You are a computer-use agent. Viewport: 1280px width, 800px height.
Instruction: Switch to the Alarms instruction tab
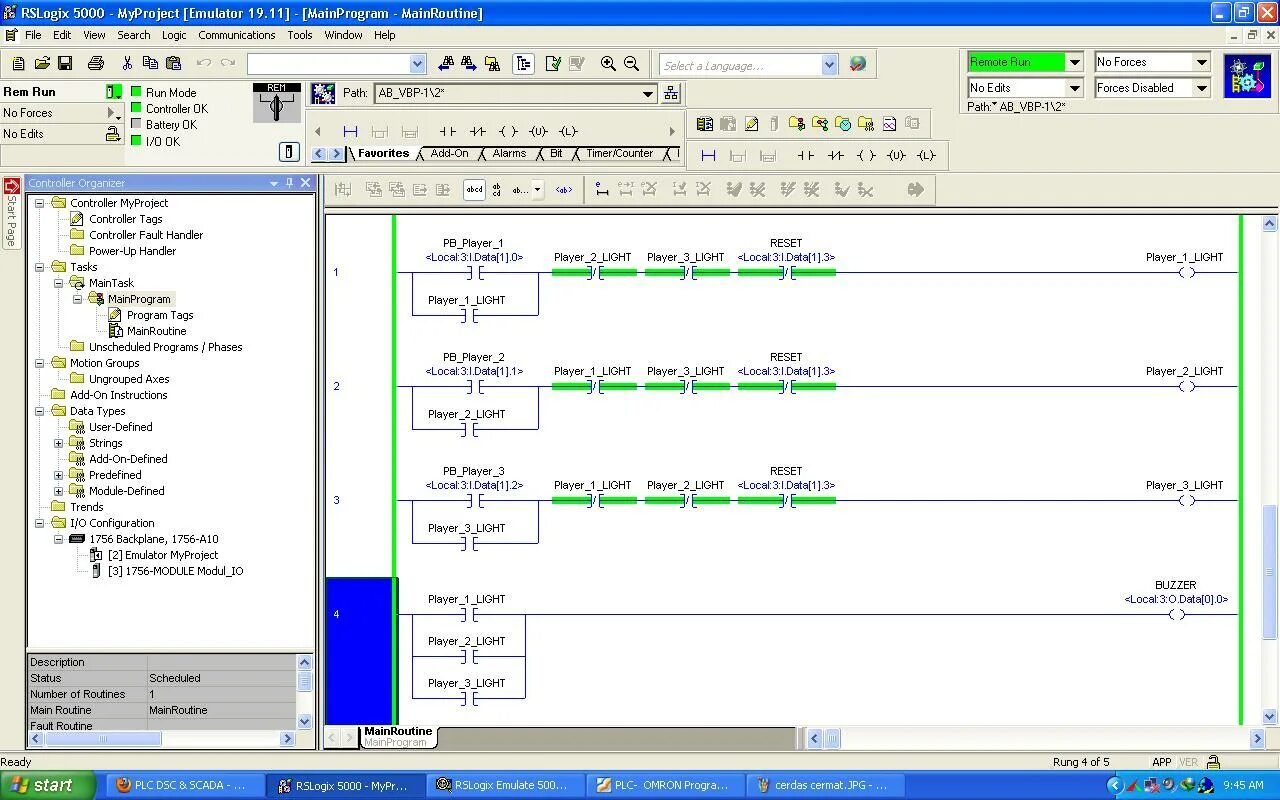coord(509,154)
